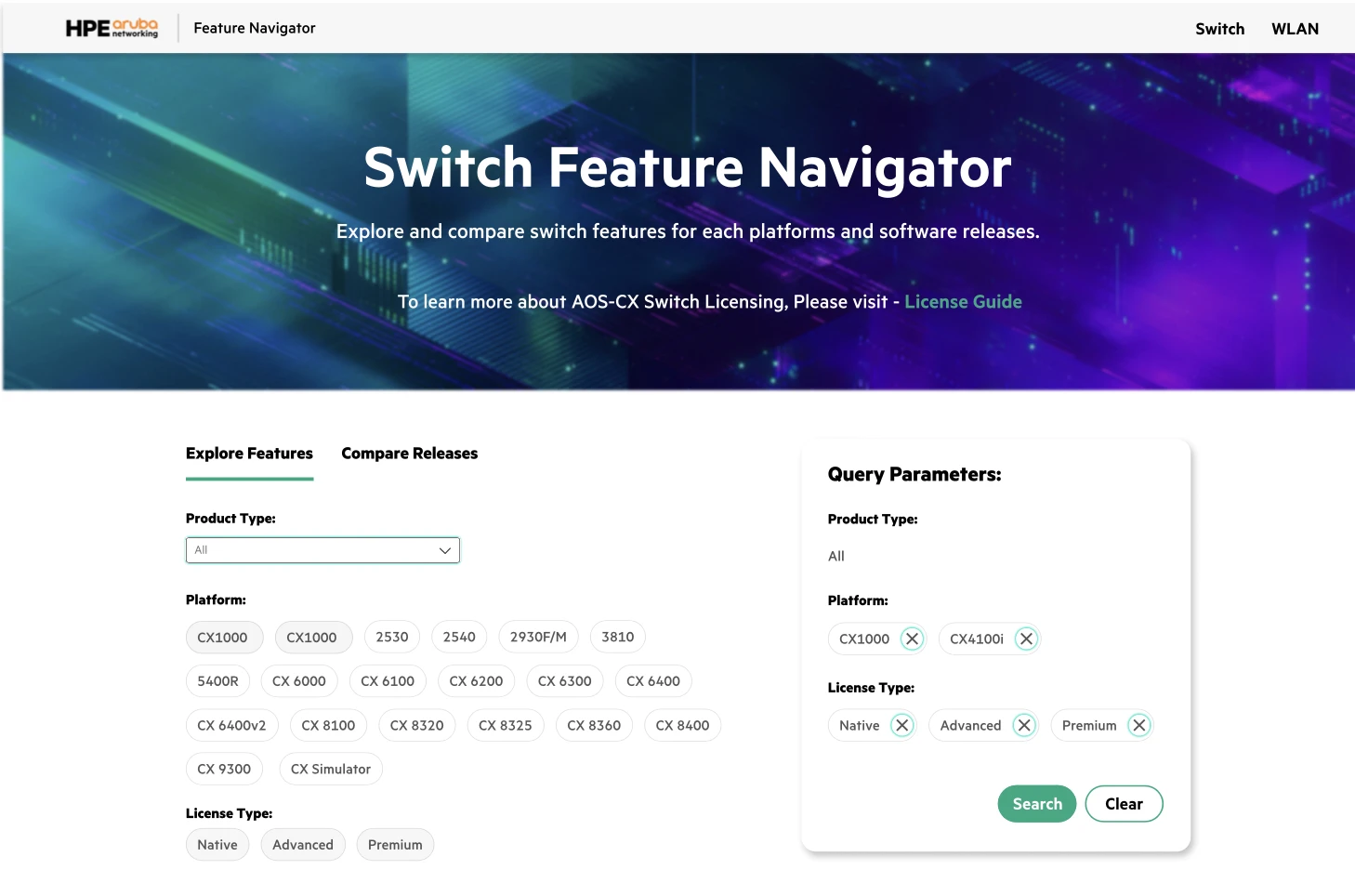Viewport: 1355px width, 896px height.
Task: Click Feature Navigator header title
Action: click(255, 28)
